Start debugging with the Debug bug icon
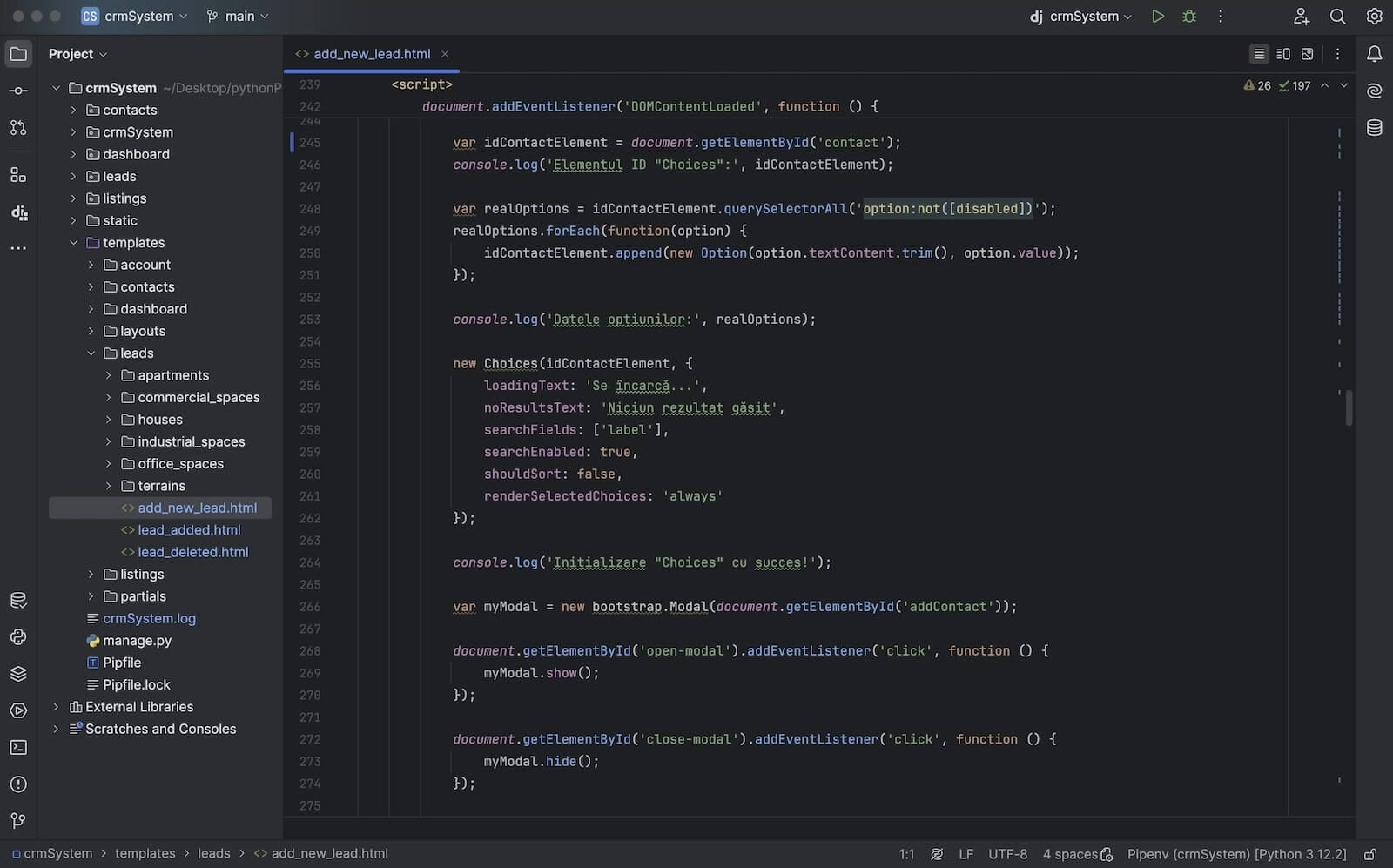Image resolution: width=1393 pixels, height=868 pixels. [x=1189, y=17]
